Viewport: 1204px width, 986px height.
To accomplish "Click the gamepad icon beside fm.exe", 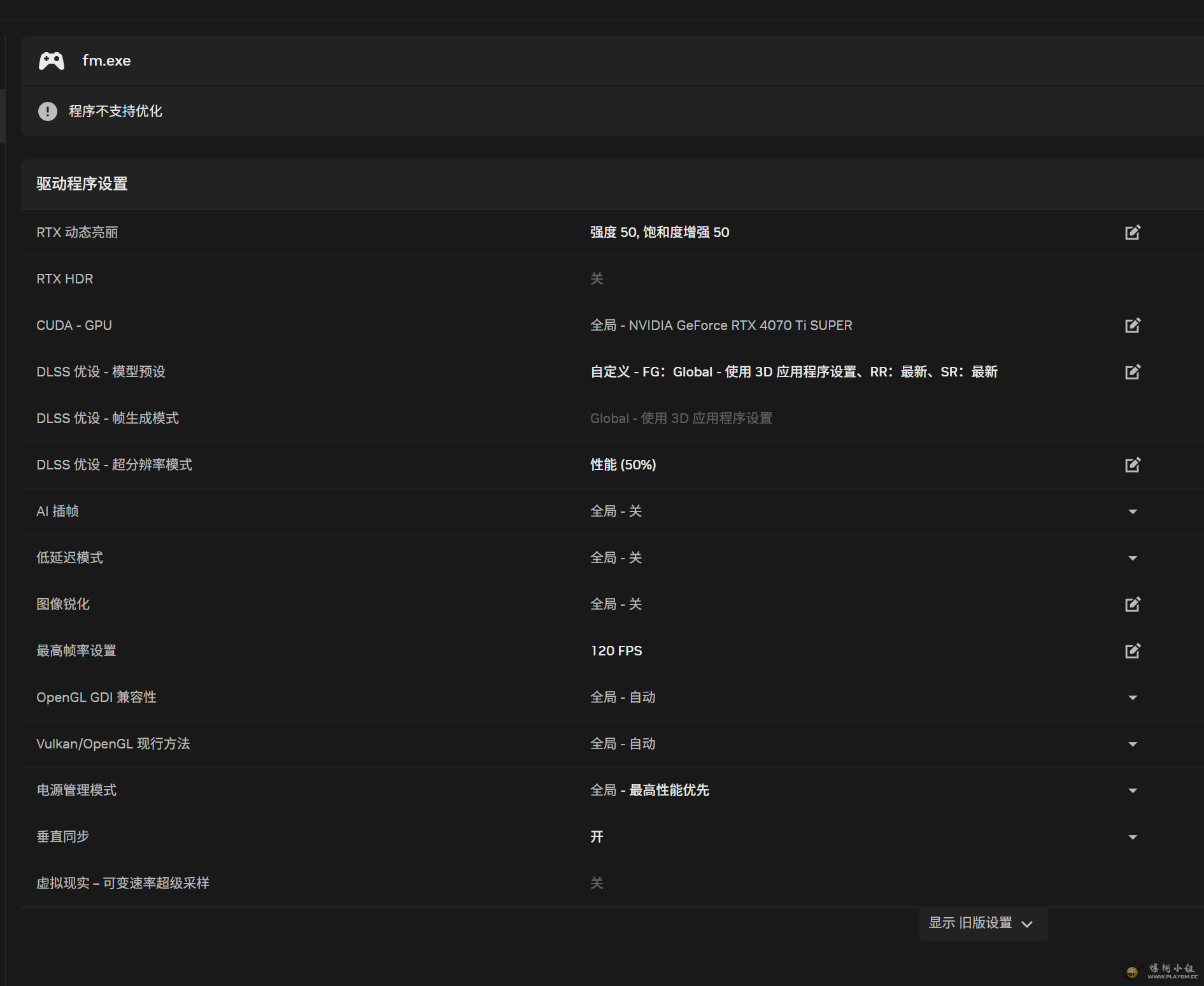I will click(x=52, y=61).
